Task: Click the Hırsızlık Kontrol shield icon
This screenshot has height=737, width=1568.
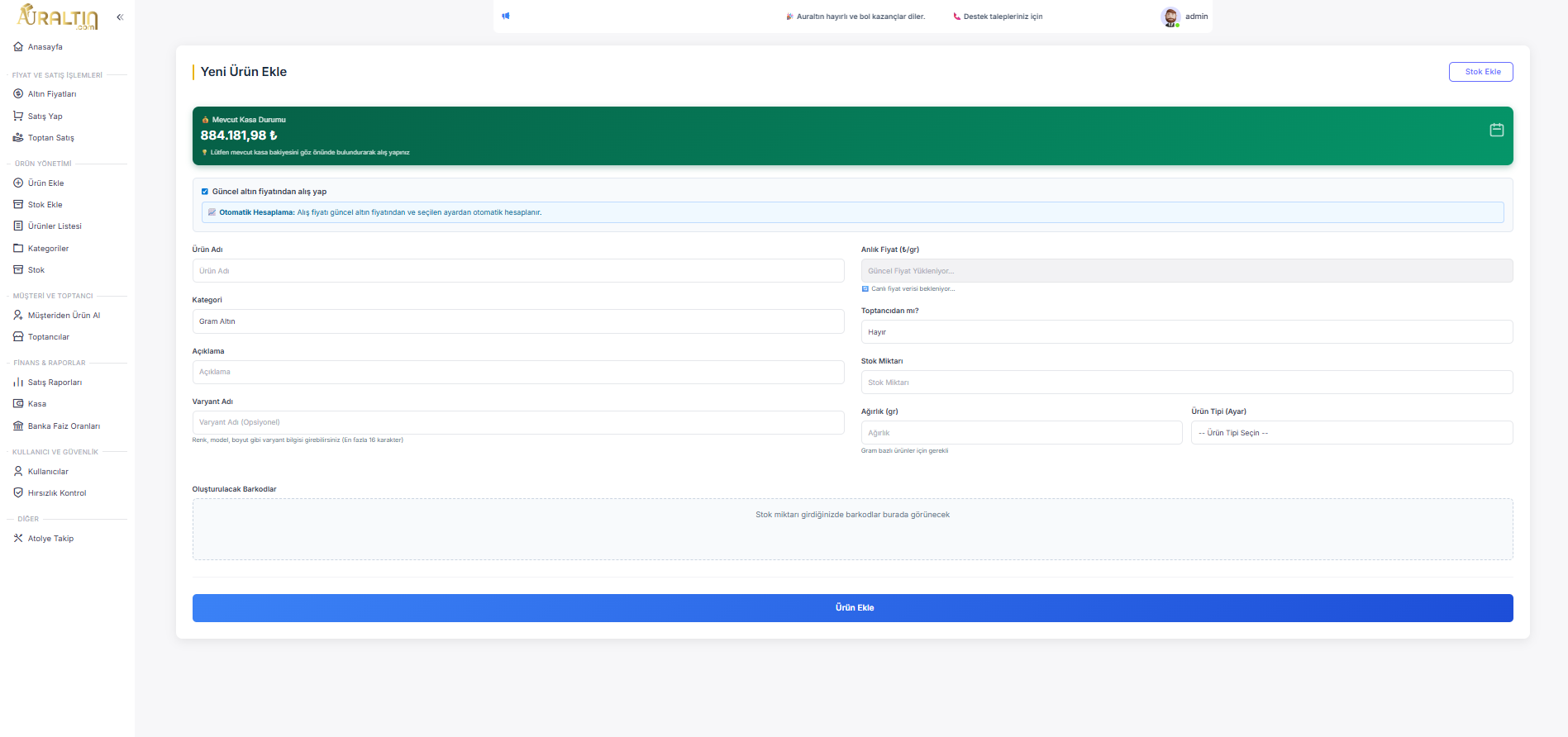Action: click(x=18, y=493)
